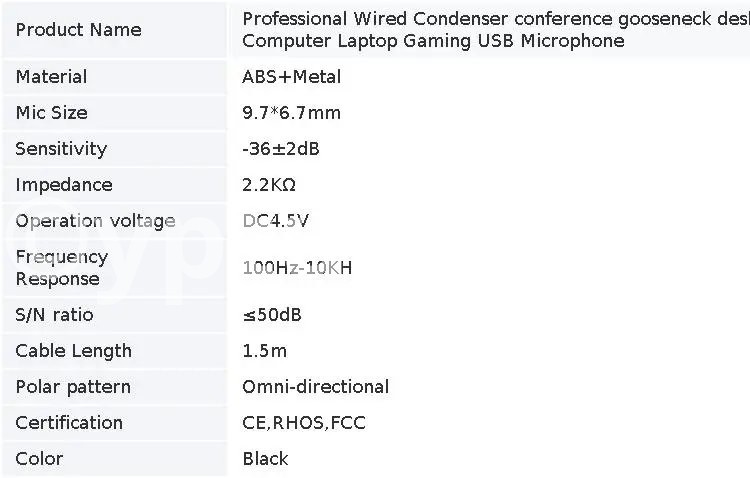Click the Operation voltage label

(x=95, y=221)
